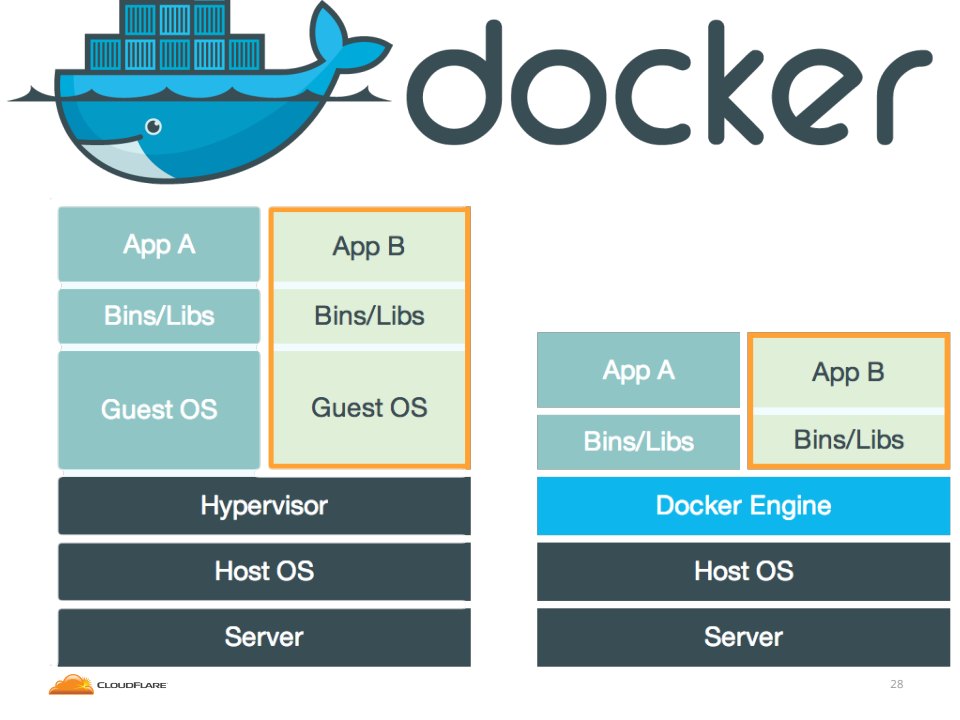Select the 'App B' box in the Guest OS stack
Screen dimensions: 960x720
coord(369,247)
